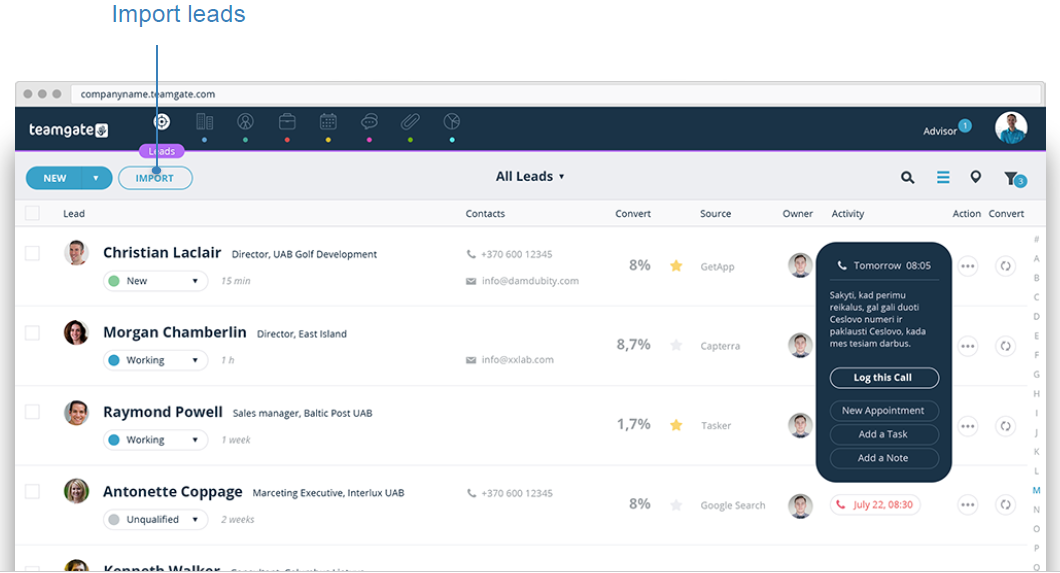Image resolution: width=1060 pixels, height=573 pixels.
Task: Open the Advisor notifications
Action: click(946, 130)
